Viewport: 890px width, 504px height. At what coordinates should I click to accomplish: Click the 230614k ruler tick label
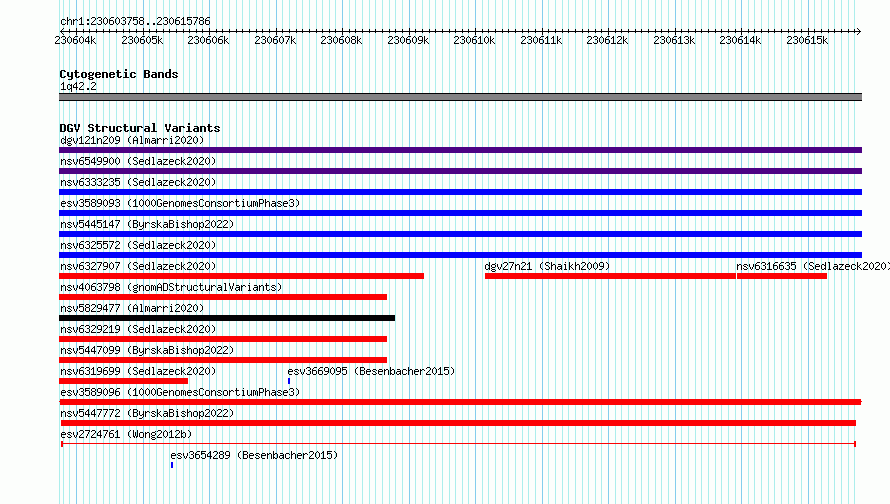740,40
